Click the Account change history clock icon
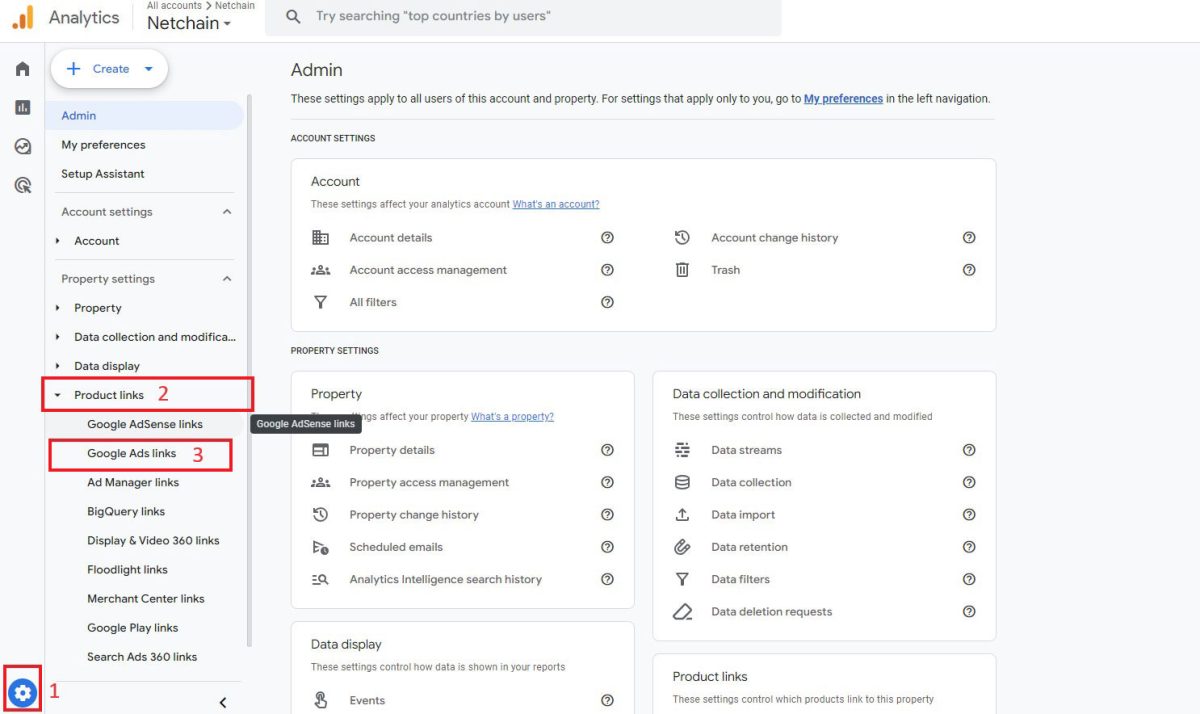The height and width of the screenshot is (714, 1200). pyautogui.click(x=682, y=238)
